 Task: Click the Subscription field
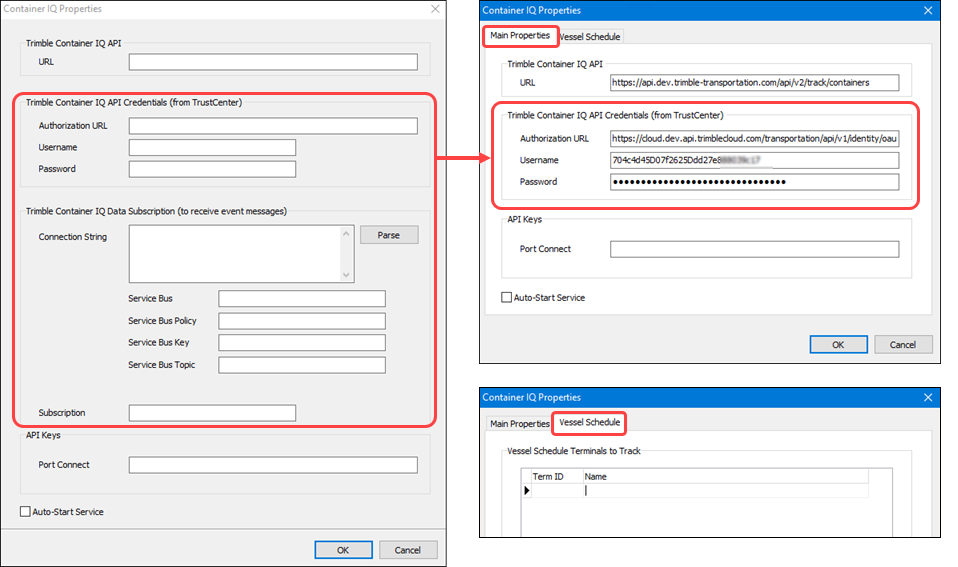(212, 413)
